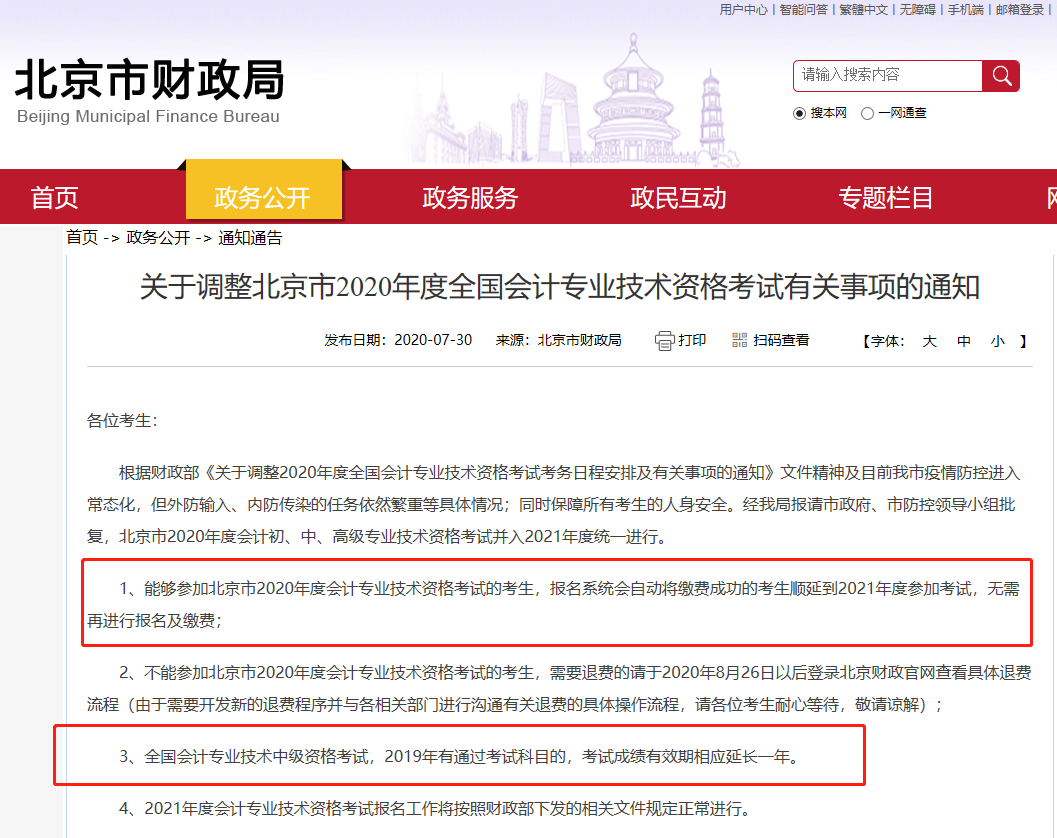Switch to the 政民互动 tab
This screenshot has width=1057, height=838.
677,197
